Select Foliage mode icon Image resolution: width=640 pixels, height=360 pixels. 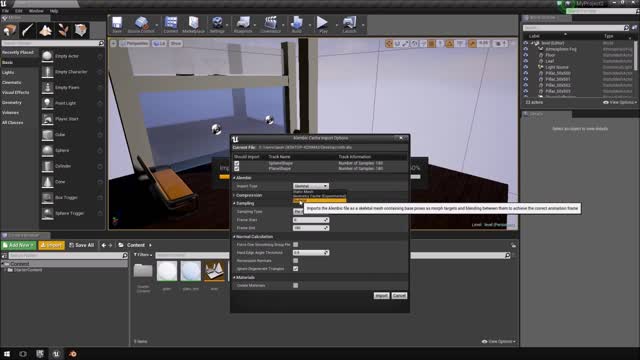(x=63, y=30)
